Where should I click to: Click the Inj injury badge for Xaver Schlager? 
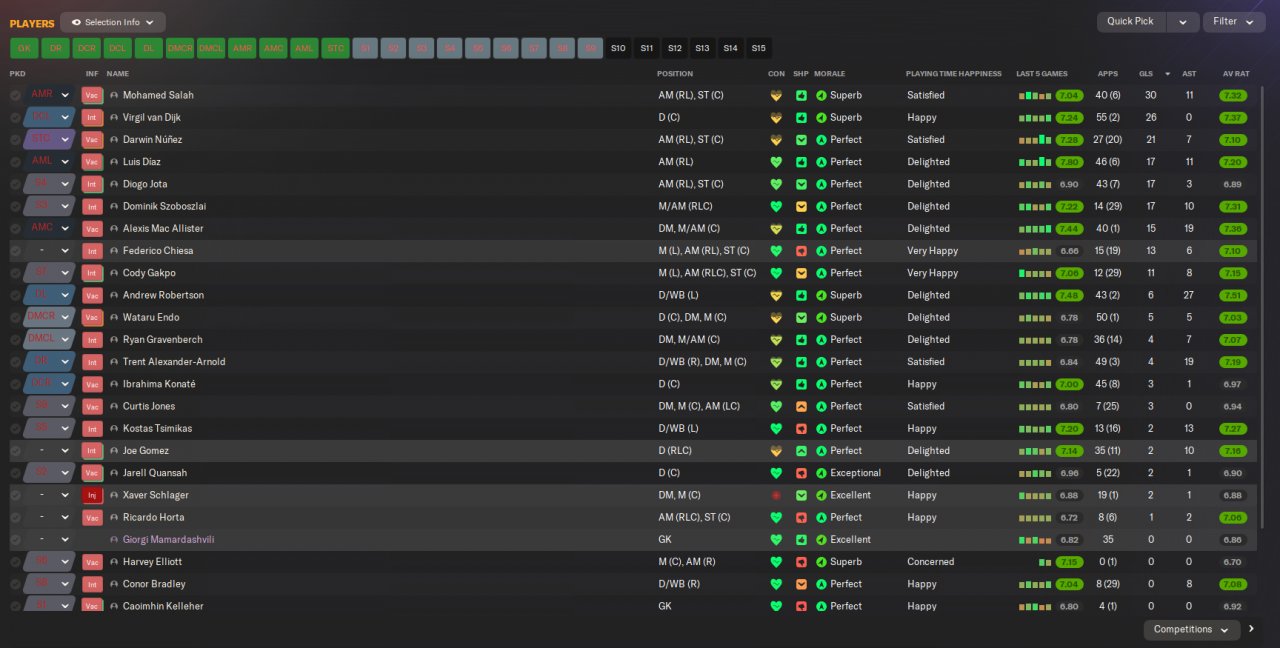(92, 495)
